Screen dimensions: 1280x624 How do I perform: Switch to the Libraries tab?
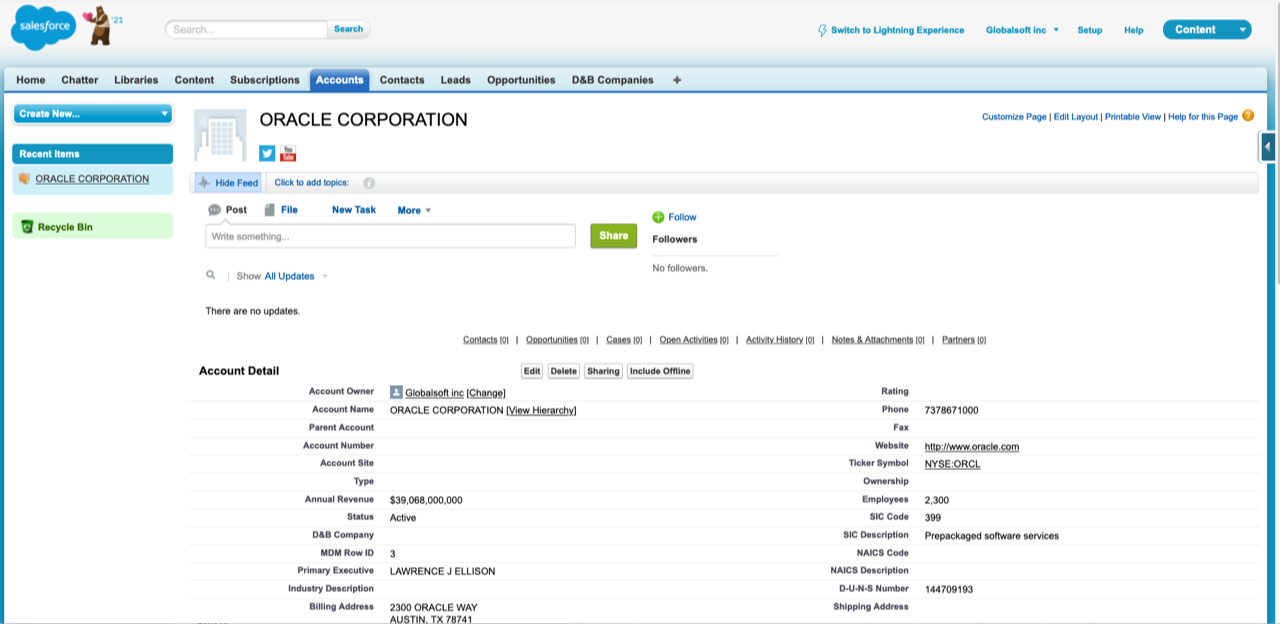136,80
